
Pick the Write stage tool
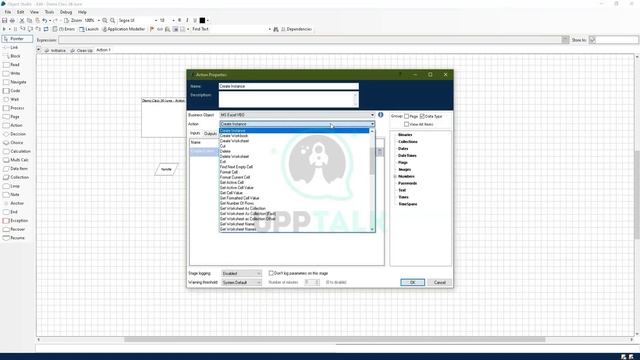click(15, 73)
